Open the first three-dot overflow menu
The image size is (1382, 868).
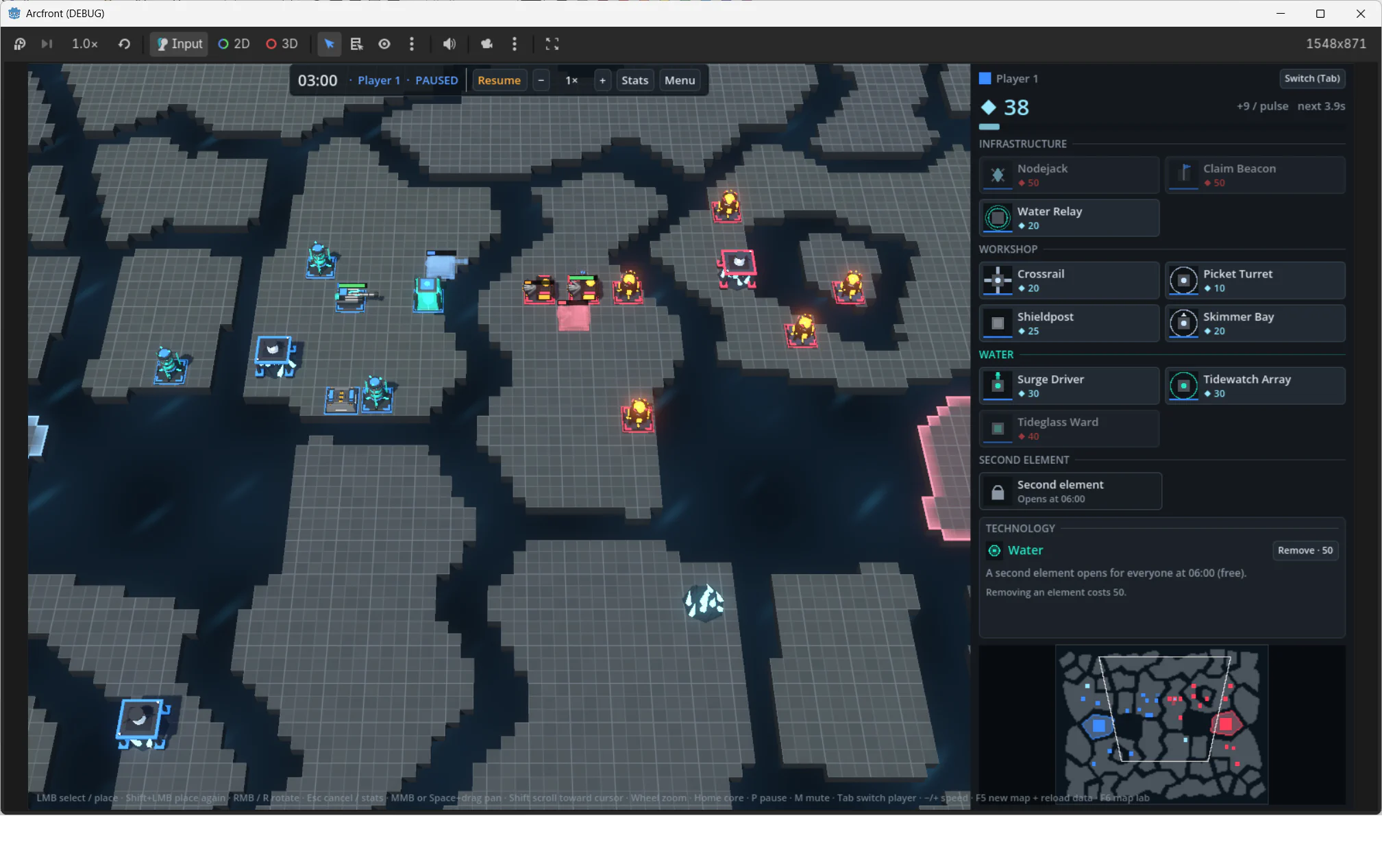(412, 44)
